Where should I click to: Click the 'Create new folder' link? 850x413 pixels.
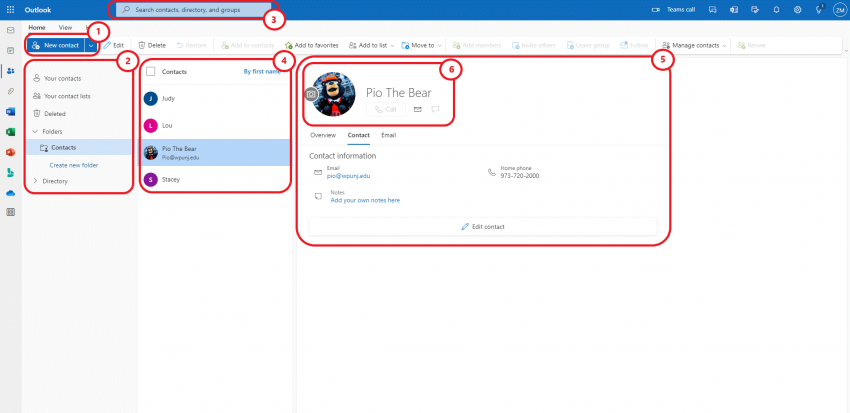coord(76,164)
